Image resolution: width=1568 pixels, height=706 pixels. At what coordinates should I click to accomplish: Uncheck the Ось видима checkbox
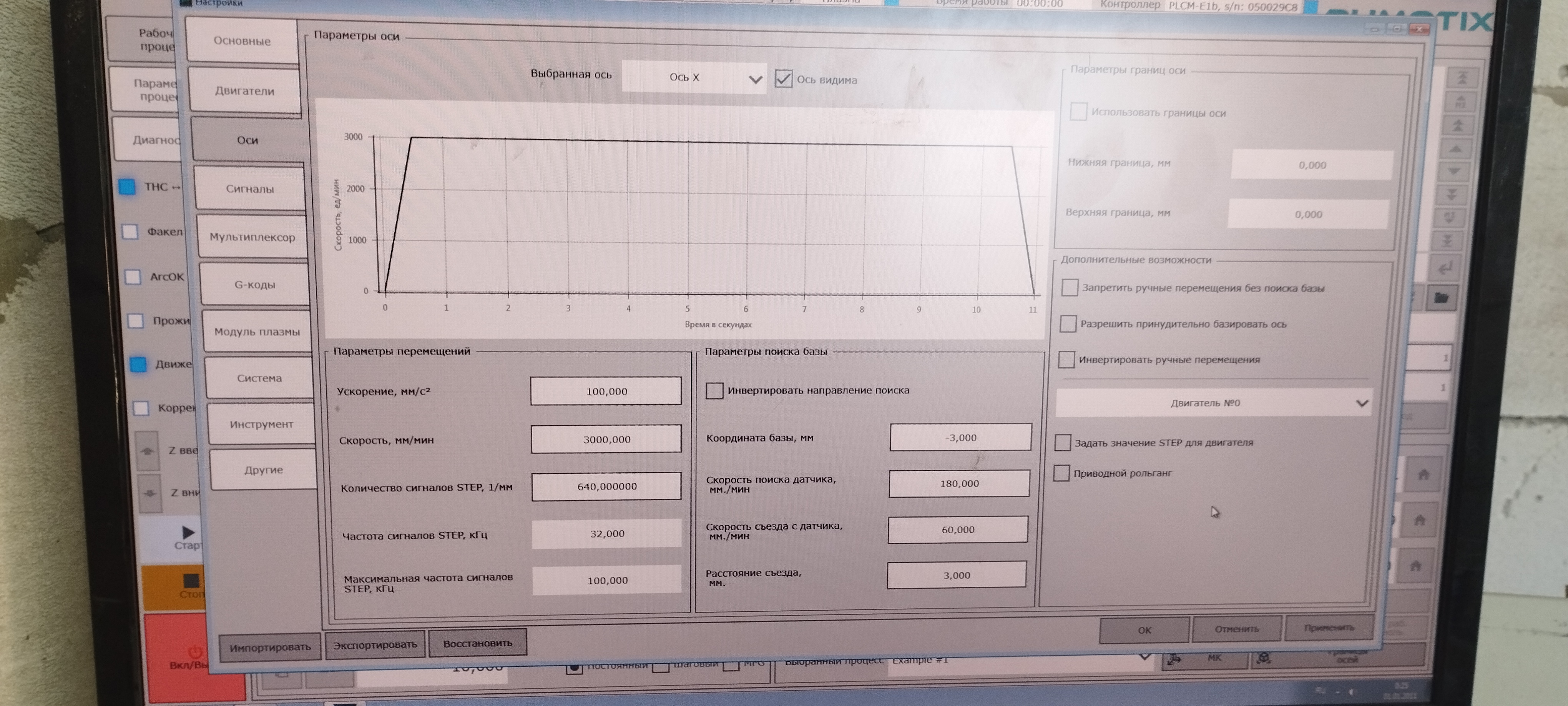(783, 79)
